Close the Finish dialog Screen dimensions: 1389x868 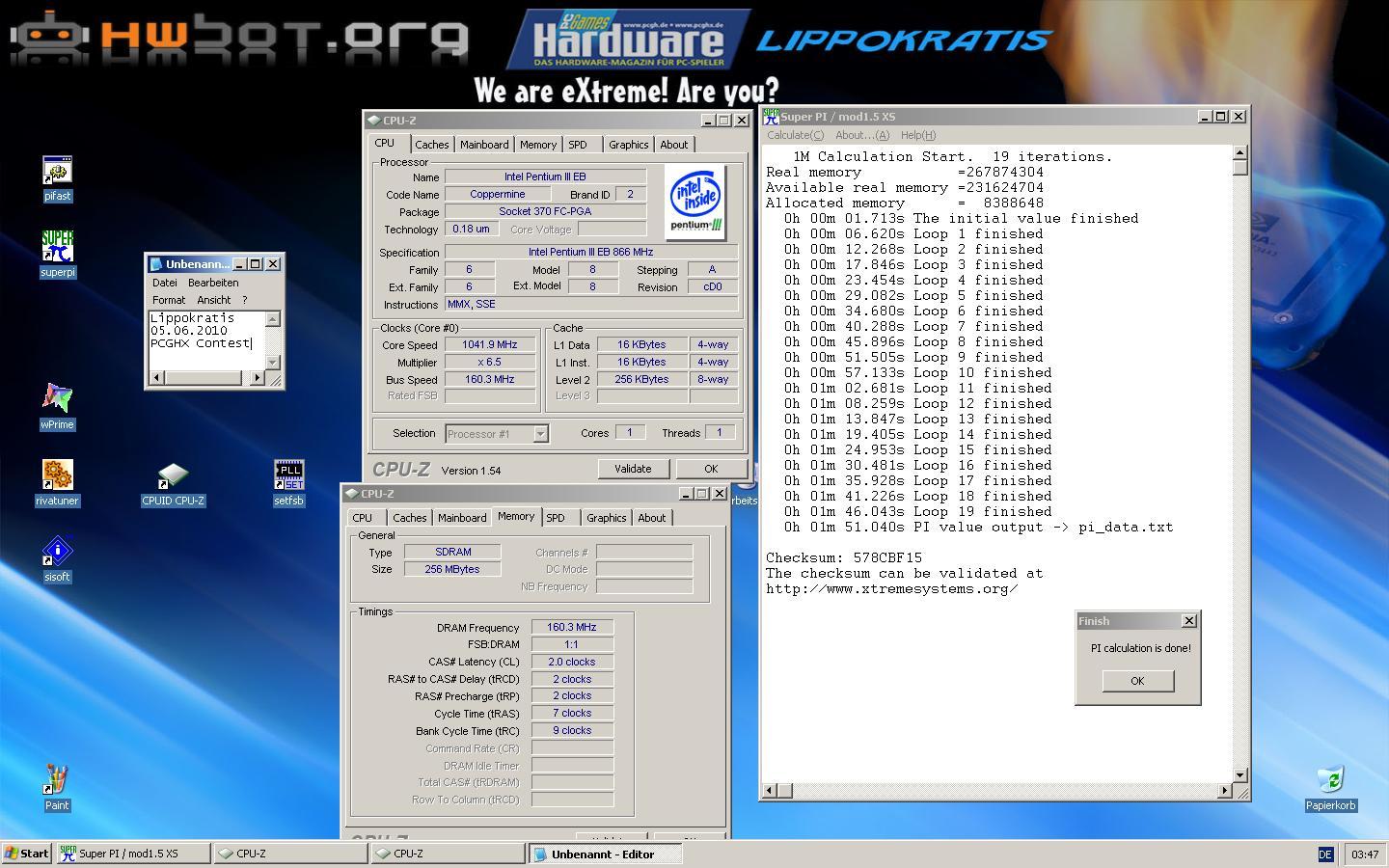(1189, 621)
